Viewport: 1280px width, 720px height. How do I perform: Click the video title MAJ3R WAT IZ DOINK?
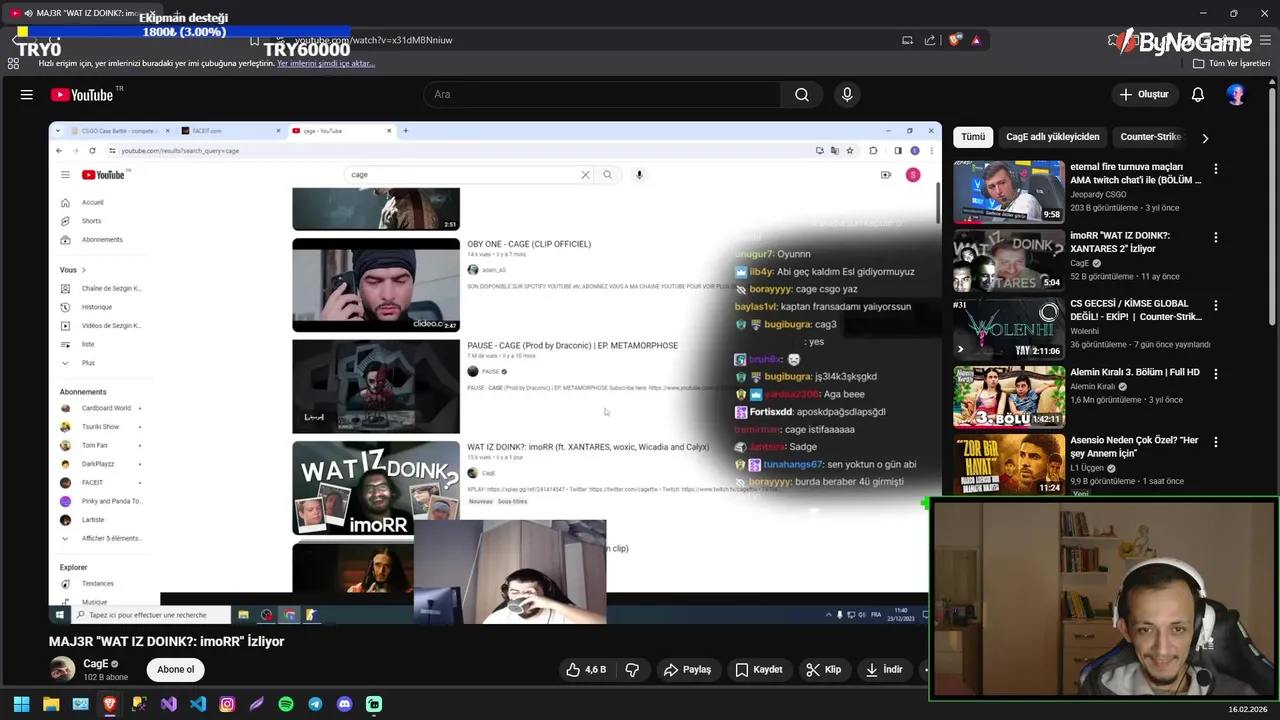pos(167,642)
